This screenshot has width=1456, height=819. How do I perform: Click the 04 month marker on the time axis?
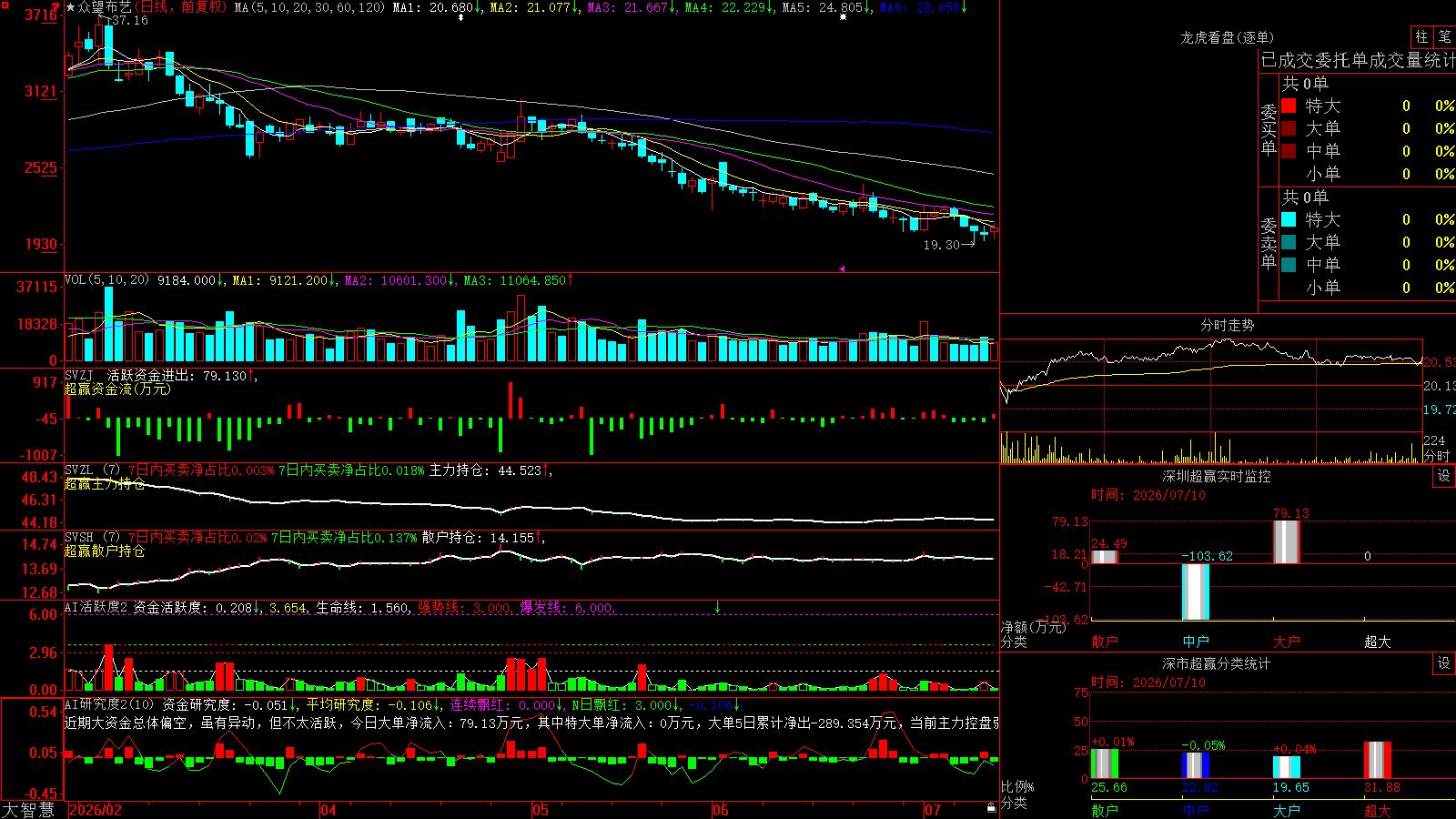[x=329, y=810]
